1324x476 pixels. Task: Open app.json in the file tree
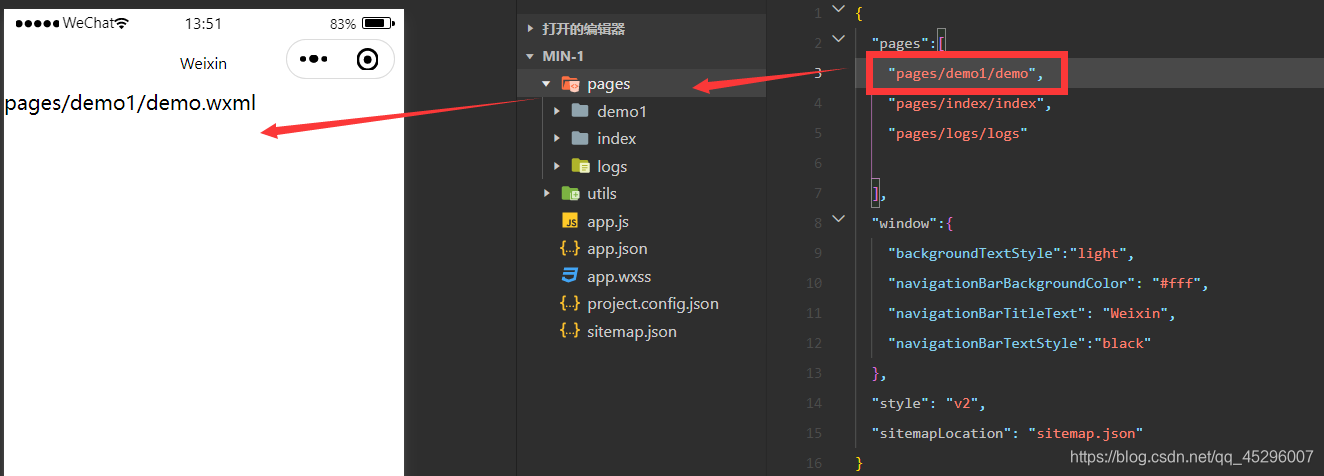617,249
